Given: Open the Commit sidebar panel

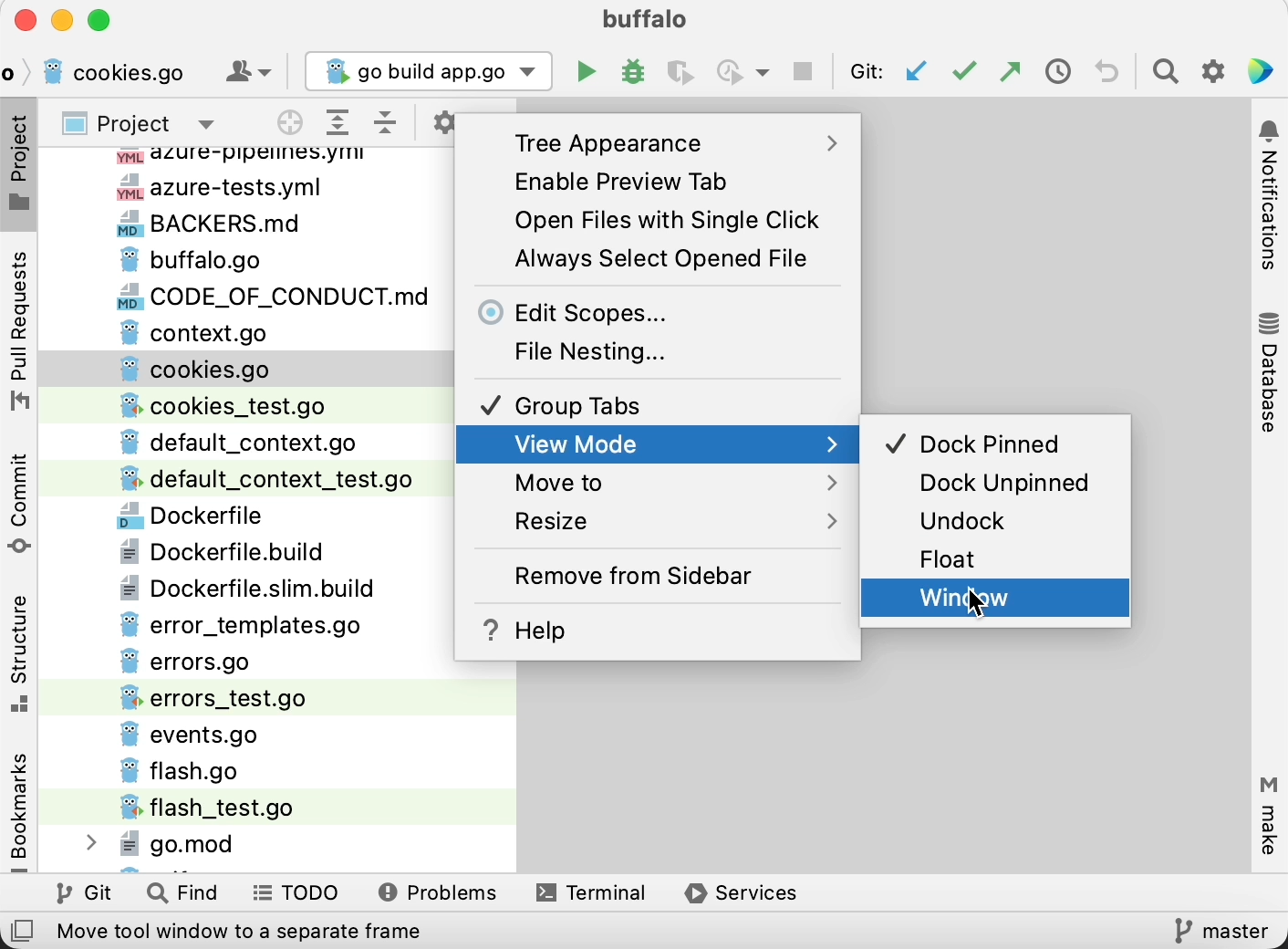Looking at the screenshot, I should (19, 504).
